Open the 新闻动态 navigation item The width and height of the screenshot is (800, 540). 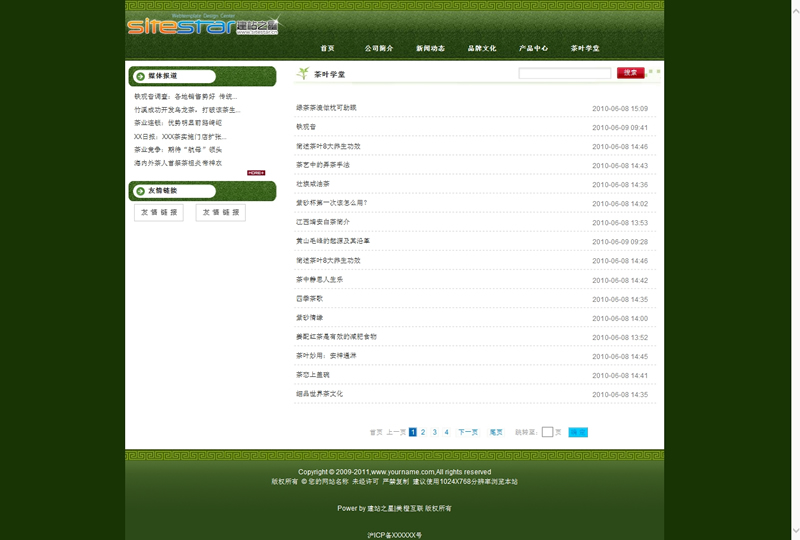click(431, 48)
